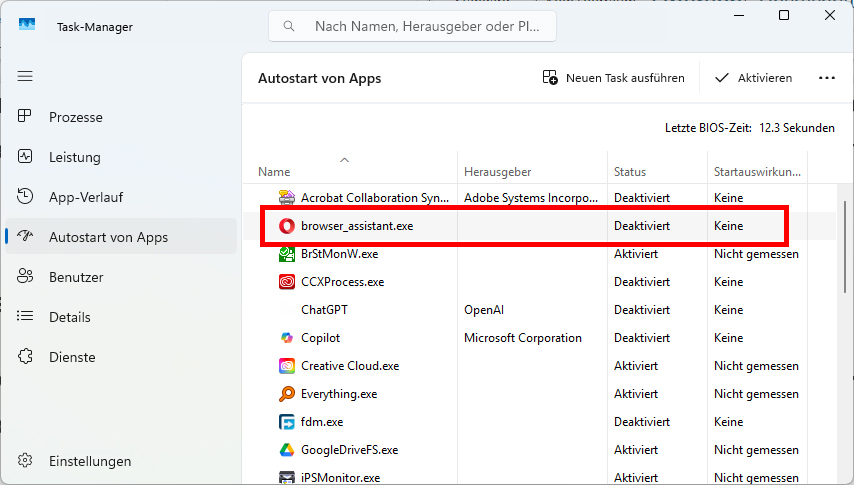Click Neuen Task ausführen button
854x485 pixels.
(614, 78)
